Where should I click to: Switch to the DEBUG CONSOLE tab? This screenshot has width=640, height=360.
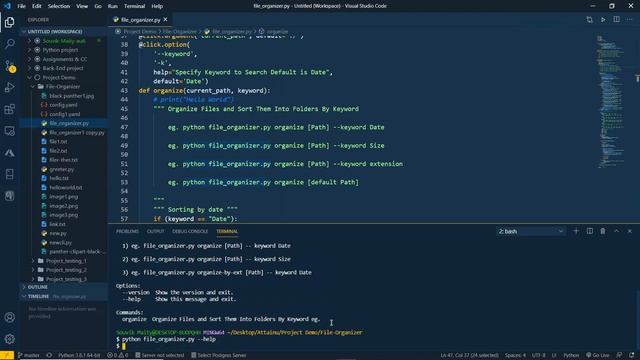tap(190, 231)
